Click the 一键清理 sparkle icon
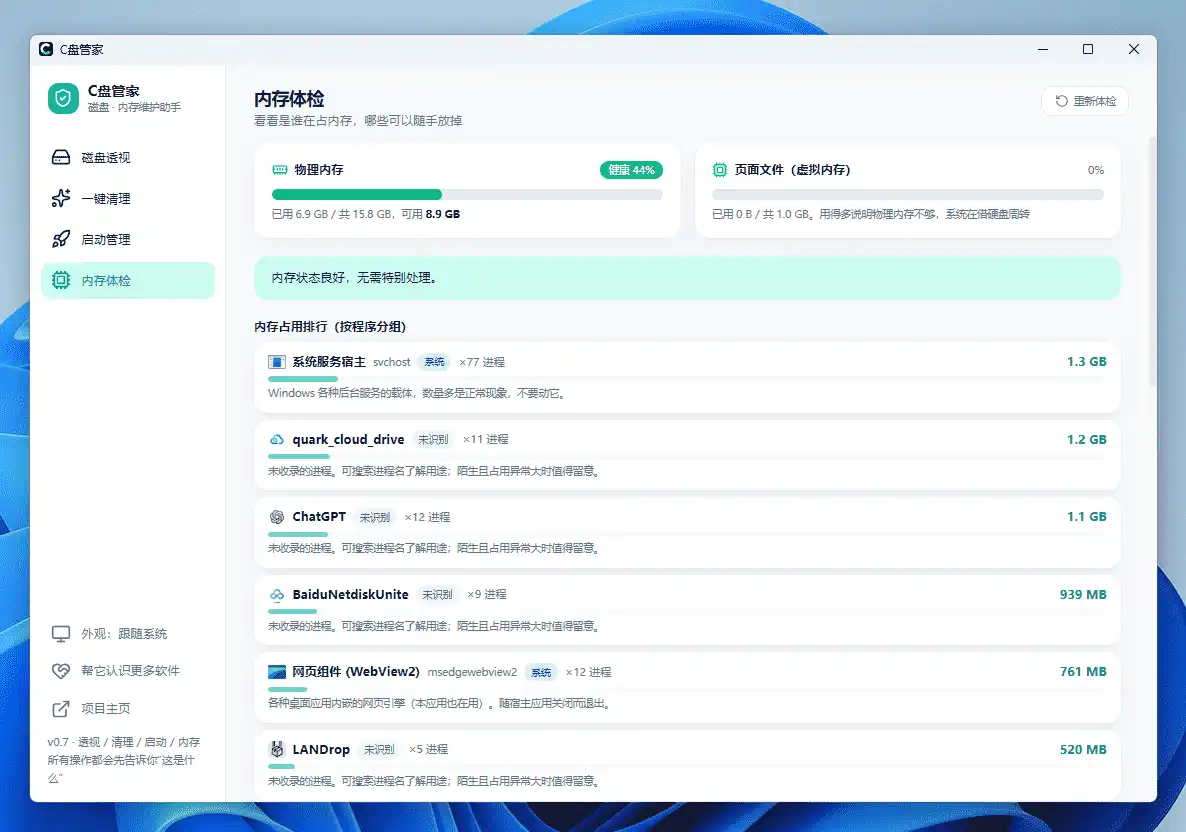1186x832 pixels. (x=61, y=198)
